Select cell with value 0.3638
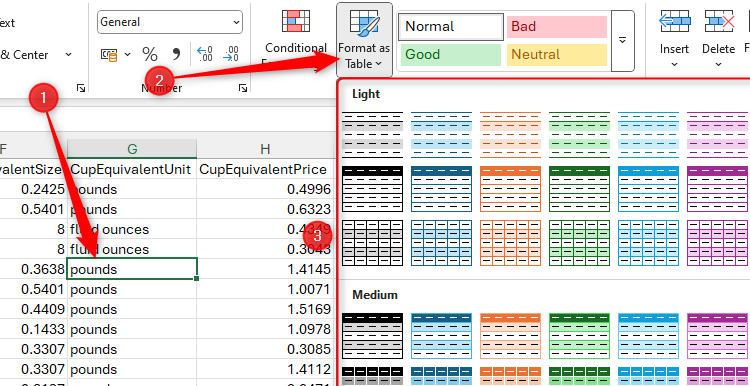 [x=33, y=269]
